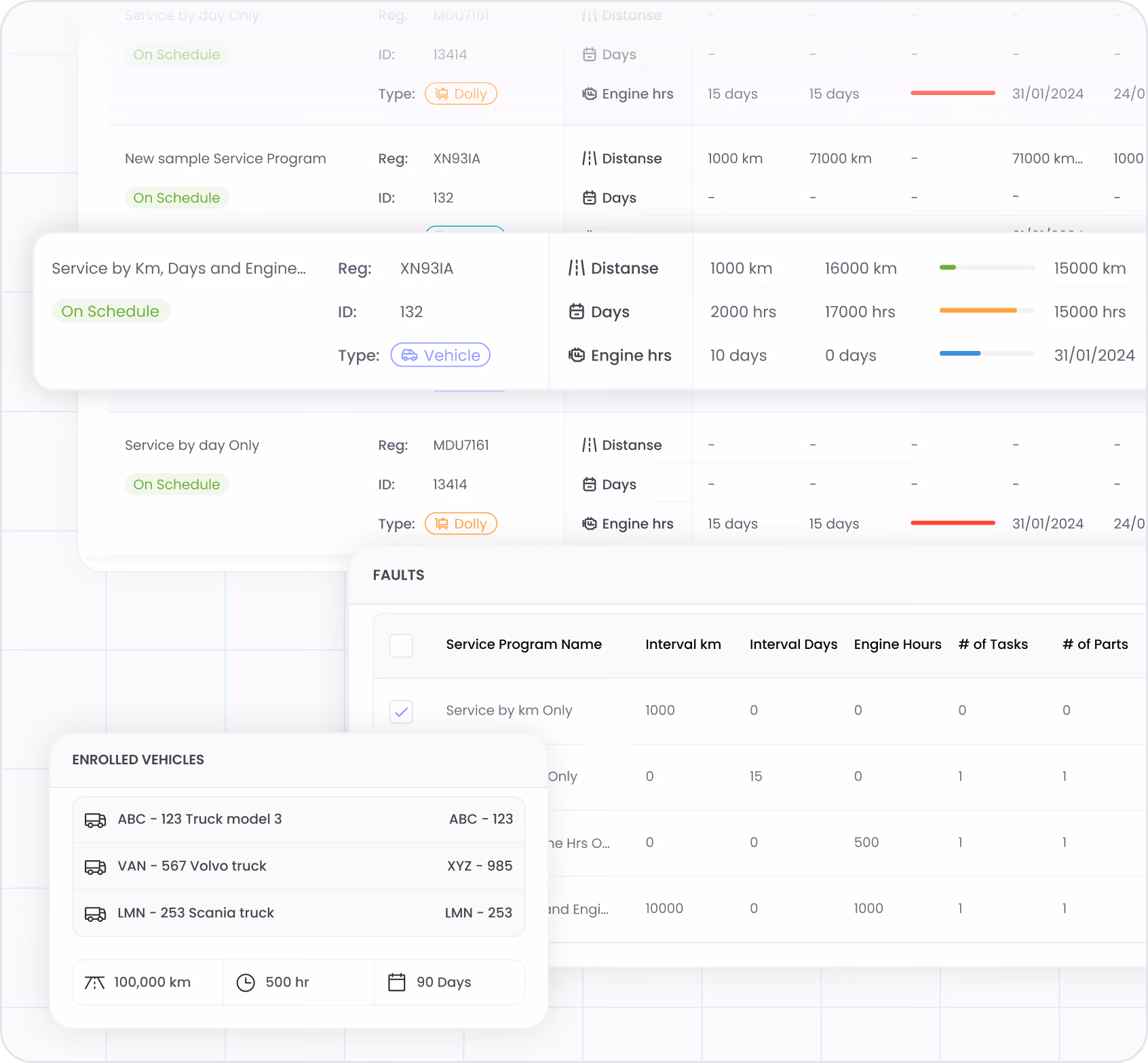Image resolution: width=1148 pixels, height=1063 pixels.
Task: Click the blue days progress bar
Action: 987,353
